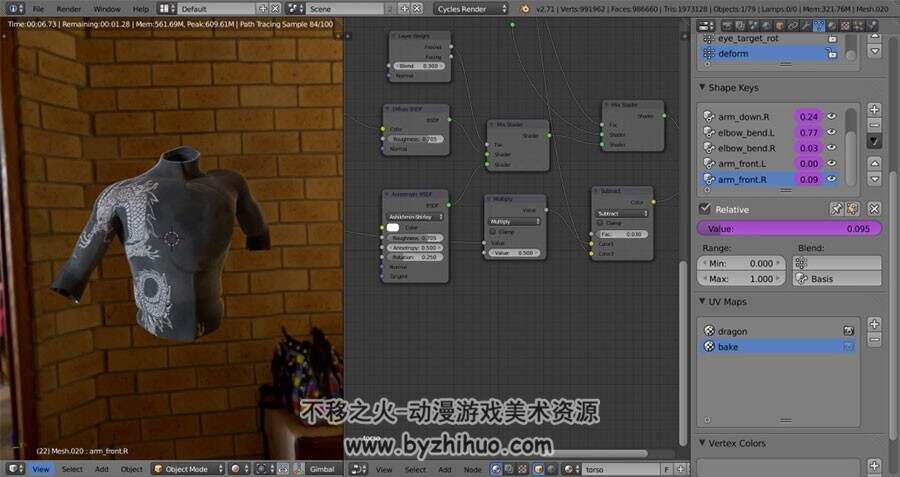The height and width of the screenshot is (477, 900).
Task: Open the Object Mode dropdown
Action: click(188, 469)
